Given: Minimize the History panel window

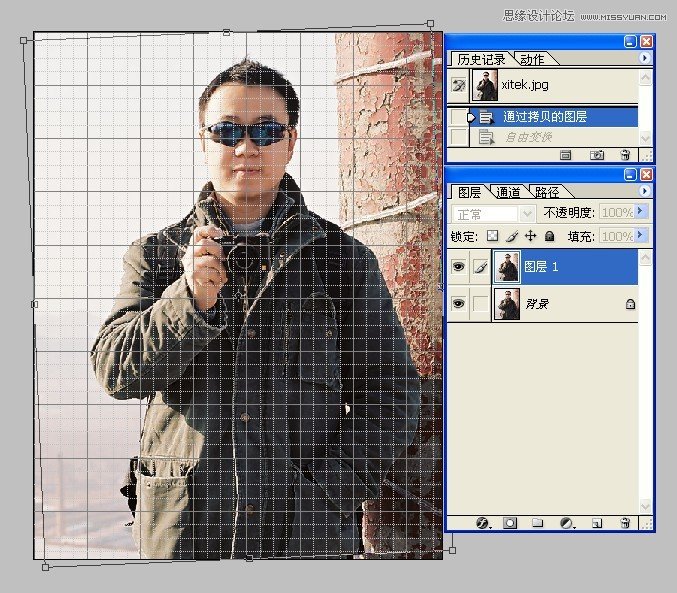Looking at the screenshot, I should [630, 41].
